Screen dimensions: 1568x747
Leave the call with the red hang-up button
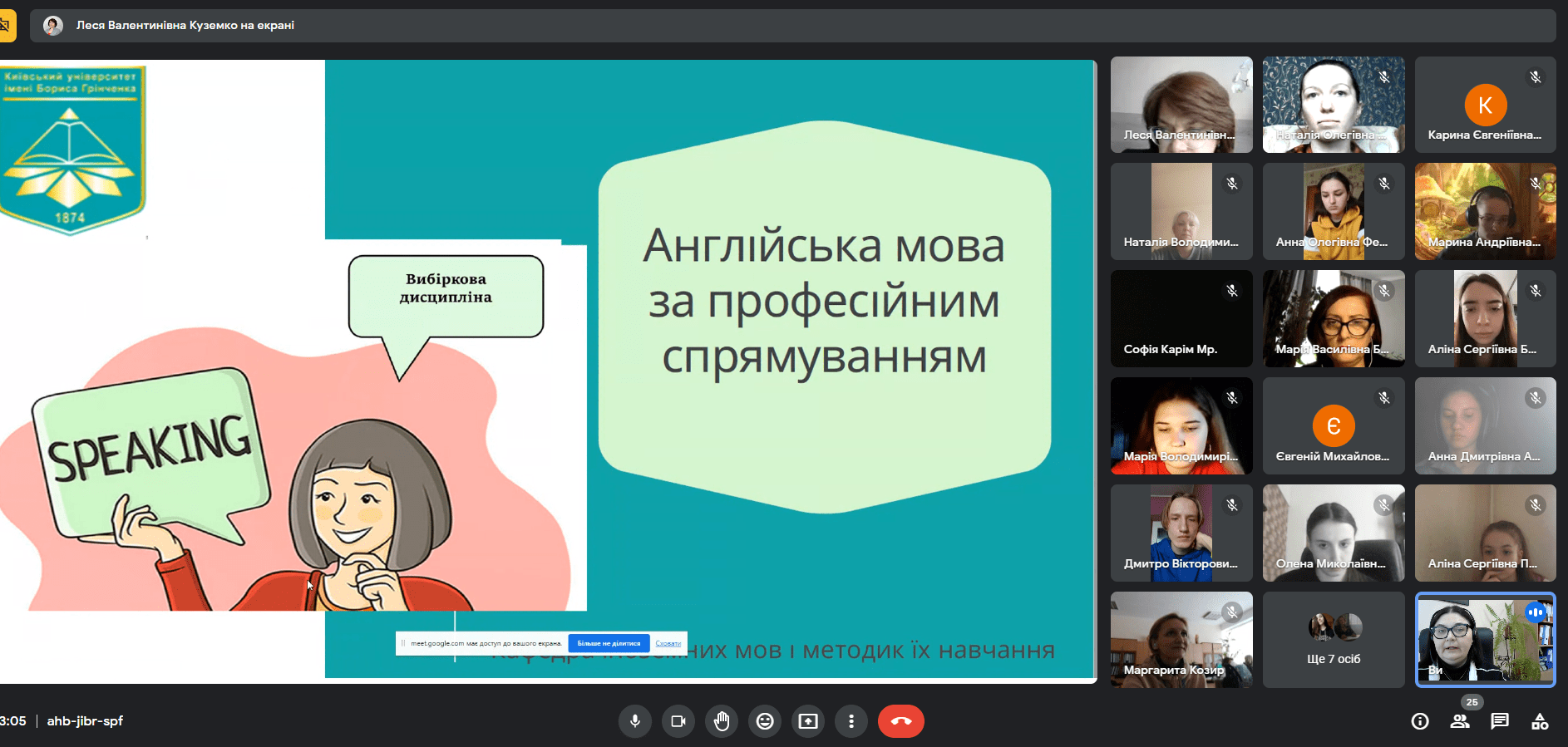(x=901, y=721)
